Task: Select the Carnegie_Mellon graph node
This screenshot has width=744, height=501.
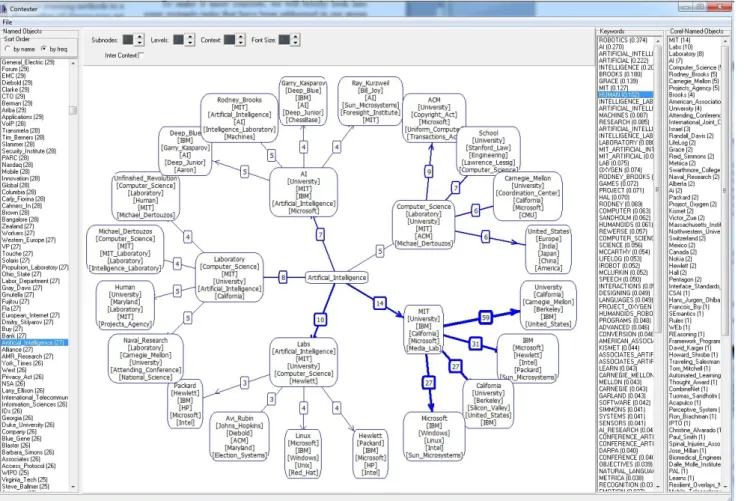Action: (x=528, y=196)
